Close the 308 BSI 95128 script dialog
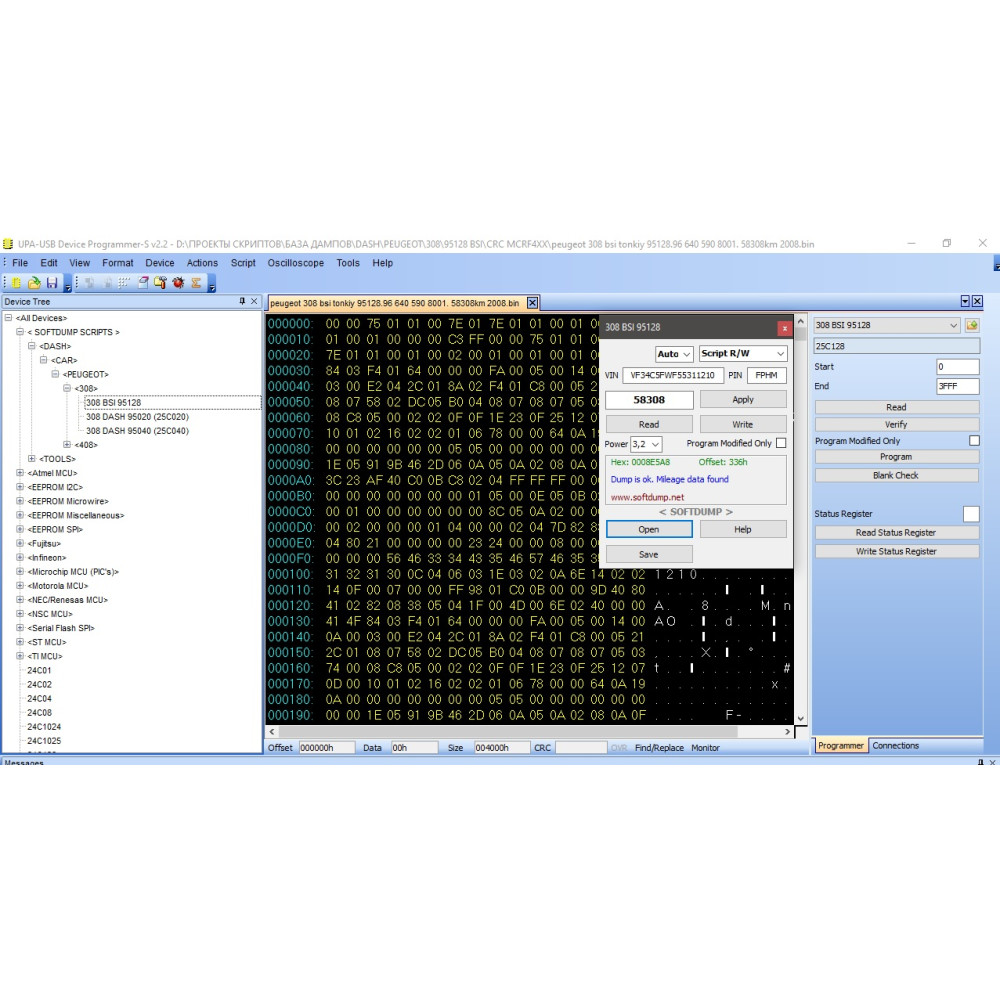Screen dimensions: 1000x1000 pyautogui.click(x=784, y=328)
